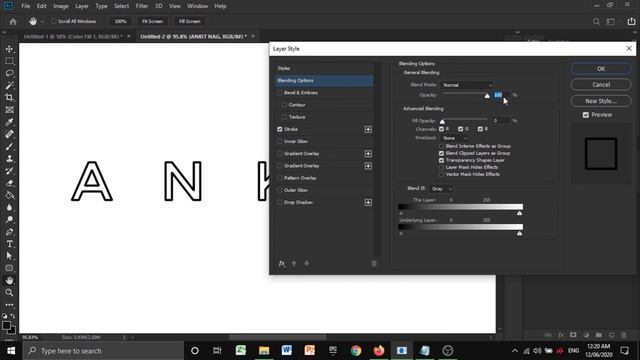
Task: Select the History Brush tool
Action: tap(9, 171)
